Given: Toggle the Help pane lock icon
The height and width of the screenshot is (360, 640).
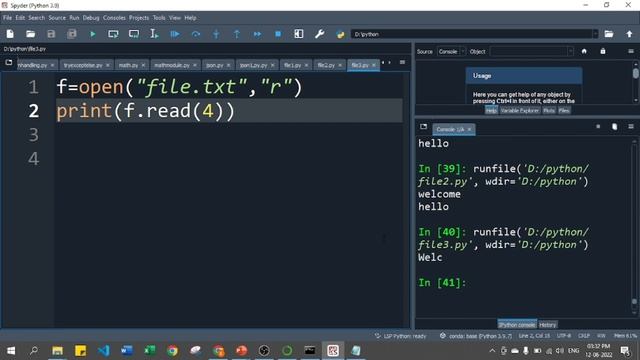Looking at the screenshot, I should (x=603, y=51).
